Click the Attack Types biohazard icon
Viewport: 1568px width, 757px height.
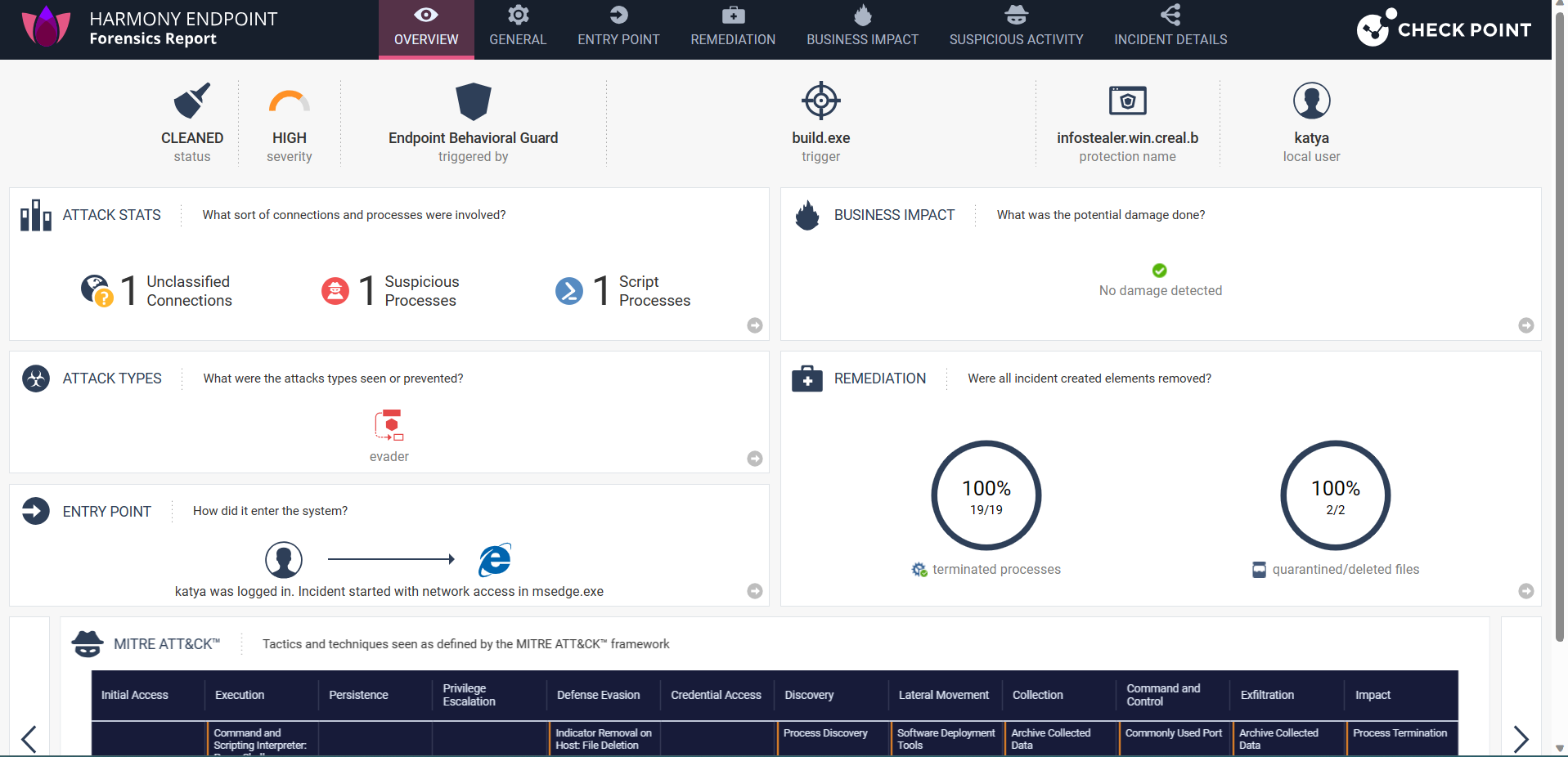coord(36,378)
